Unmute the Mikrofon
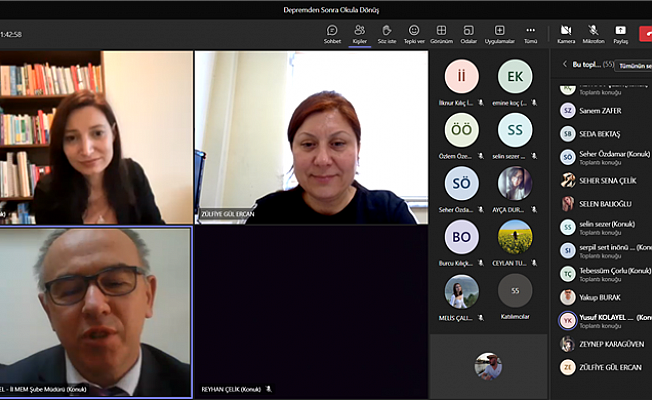Image resolution: width=652 pixels, height=400 pixels. pos(593,33)
